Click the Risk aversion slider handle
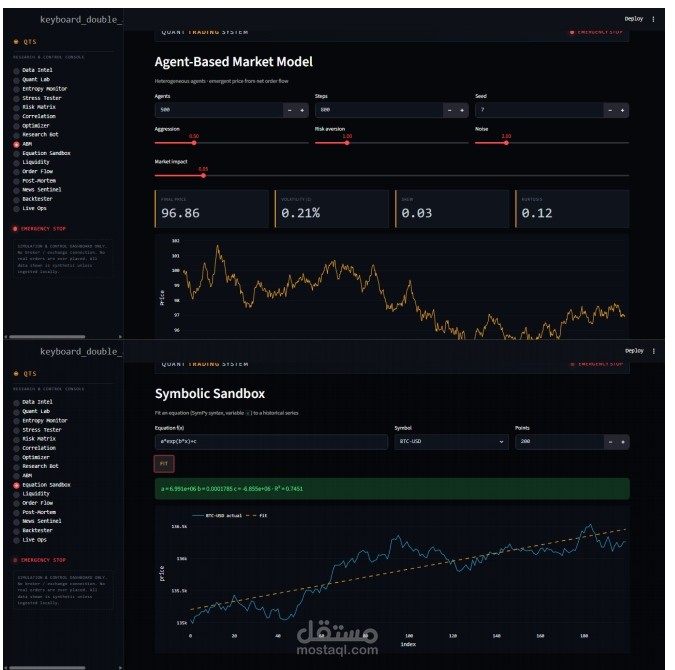 (347, 143)
